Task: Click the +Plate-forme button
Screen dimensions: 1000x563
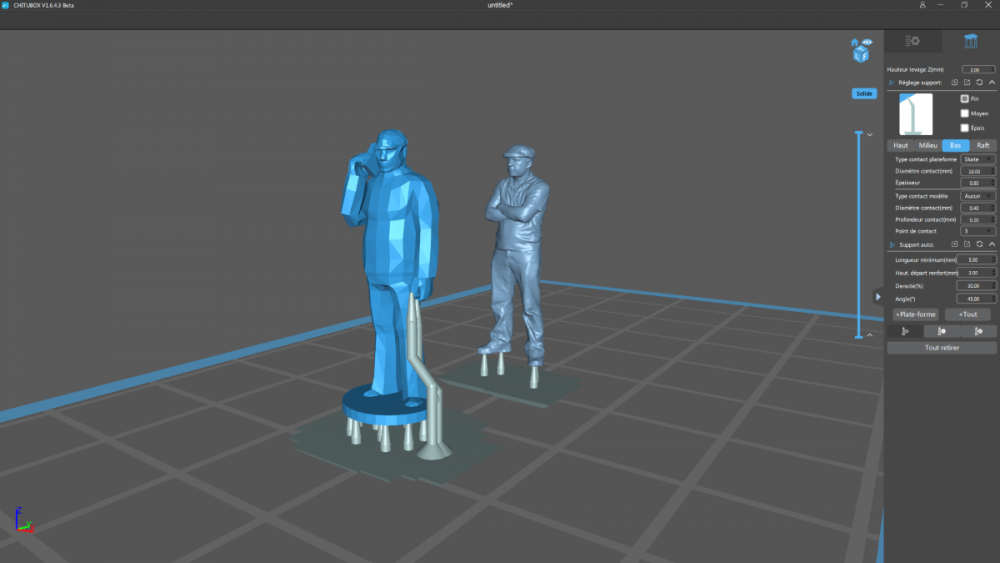Action: tap(915, 314)
